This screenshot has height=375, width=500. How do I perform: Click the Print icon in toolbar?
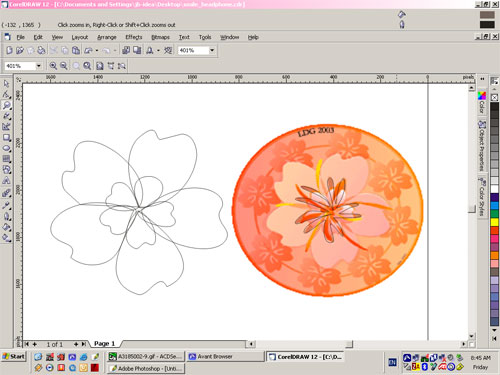pos(41,50)
